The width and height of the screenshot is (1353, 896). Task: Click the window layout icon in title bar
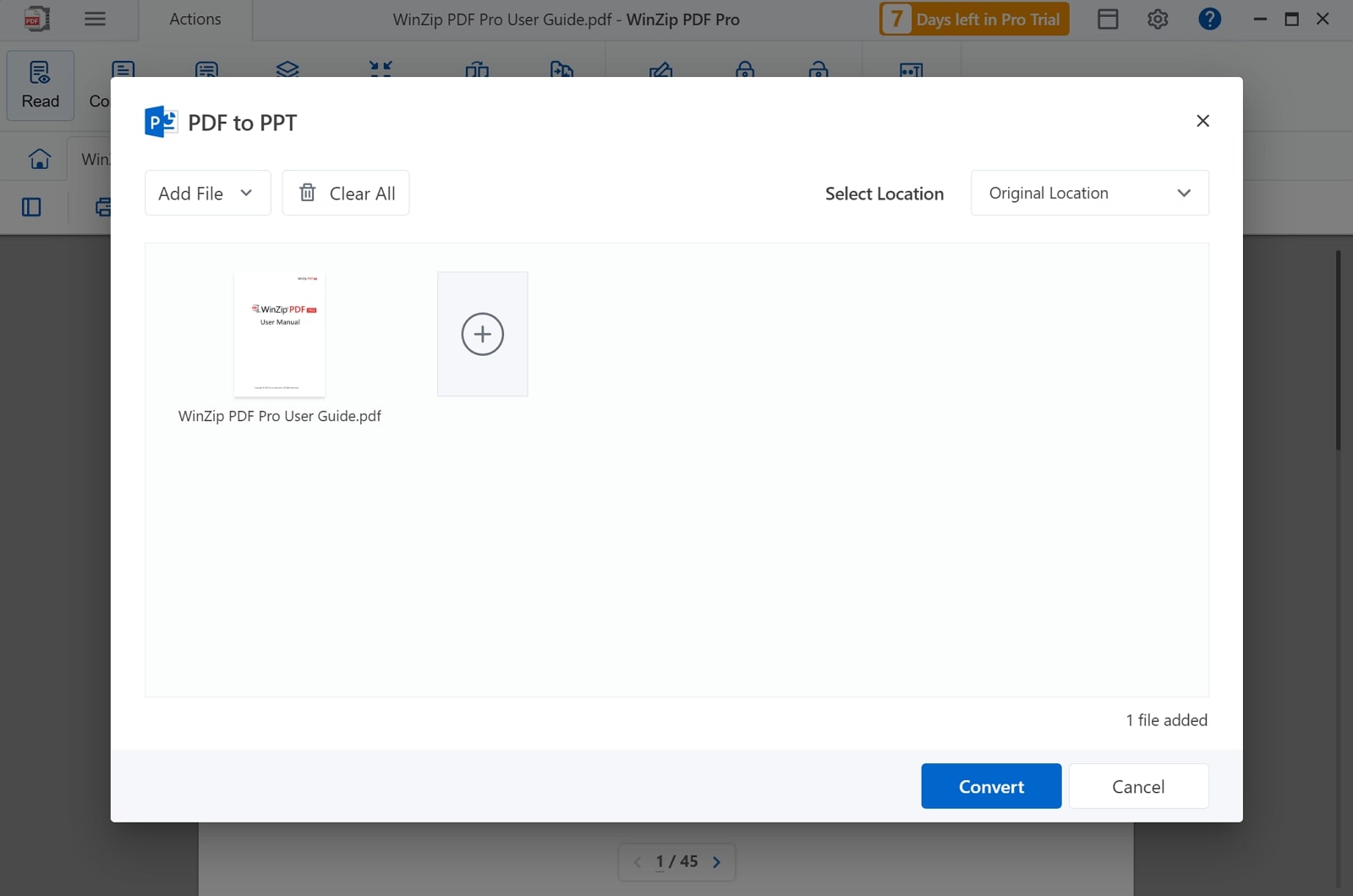click(1108, 19)
